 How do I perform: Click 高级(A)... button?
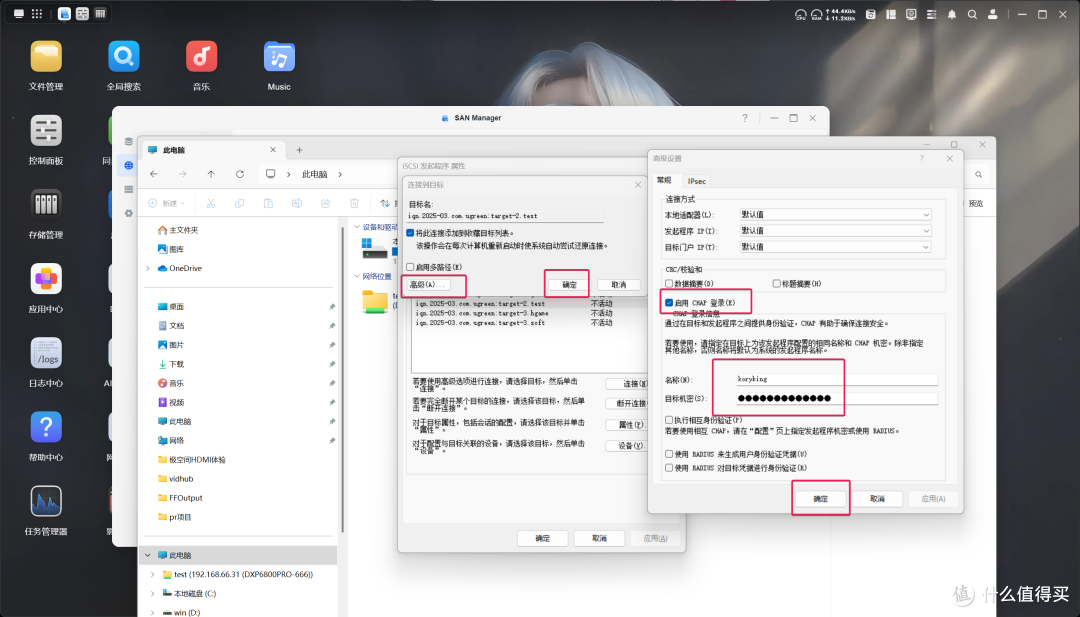coord(428,284)
